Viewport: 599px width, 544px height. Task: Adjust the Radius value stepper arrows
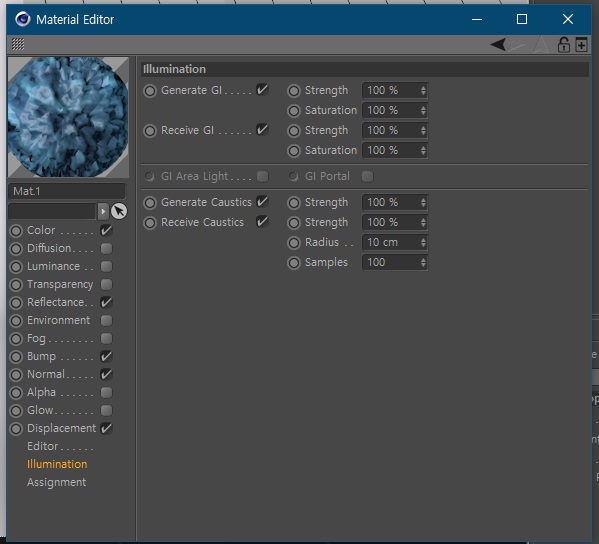423,242
